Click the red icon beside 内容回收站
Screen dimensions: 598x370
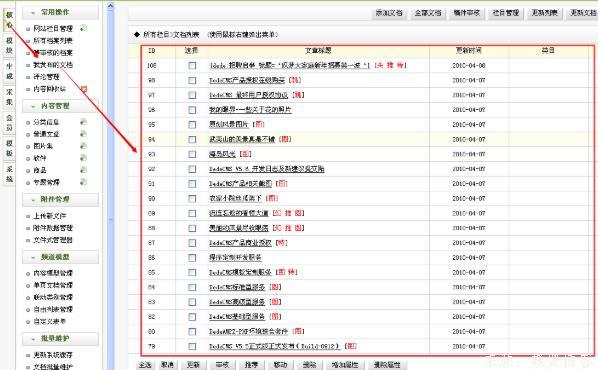pyautogui.click(x=84, y=89)
